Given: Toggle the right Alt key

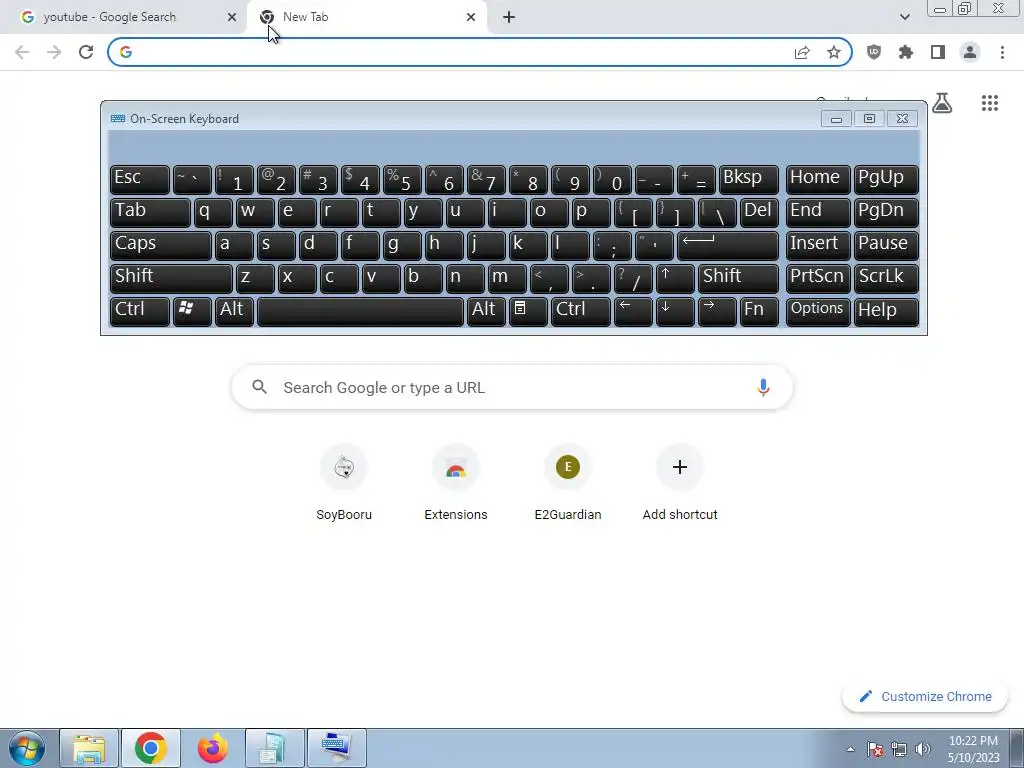Looking at the screenshot, I should (x=486, y=311).
